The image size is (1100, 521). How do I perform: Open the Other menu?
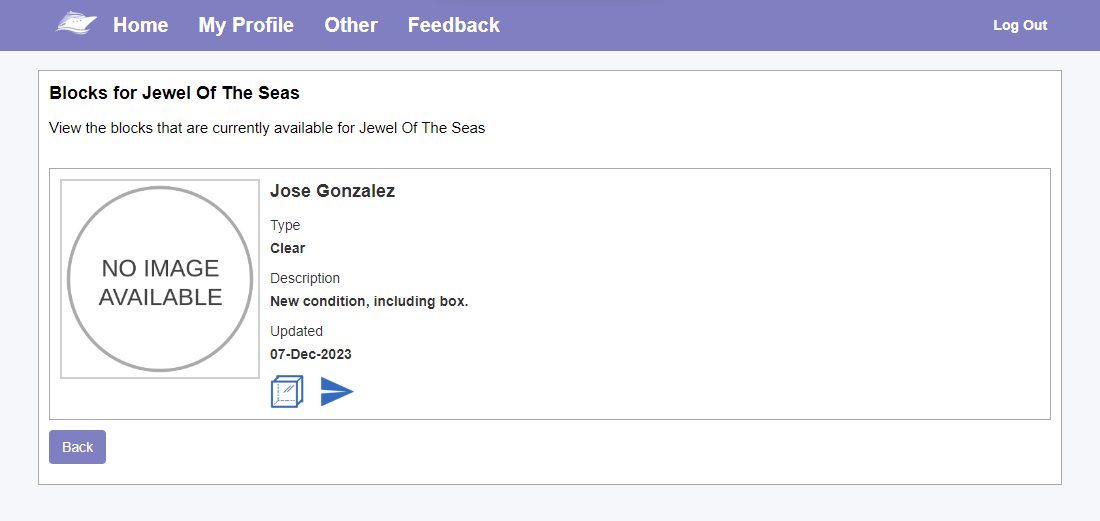[351, 25]
